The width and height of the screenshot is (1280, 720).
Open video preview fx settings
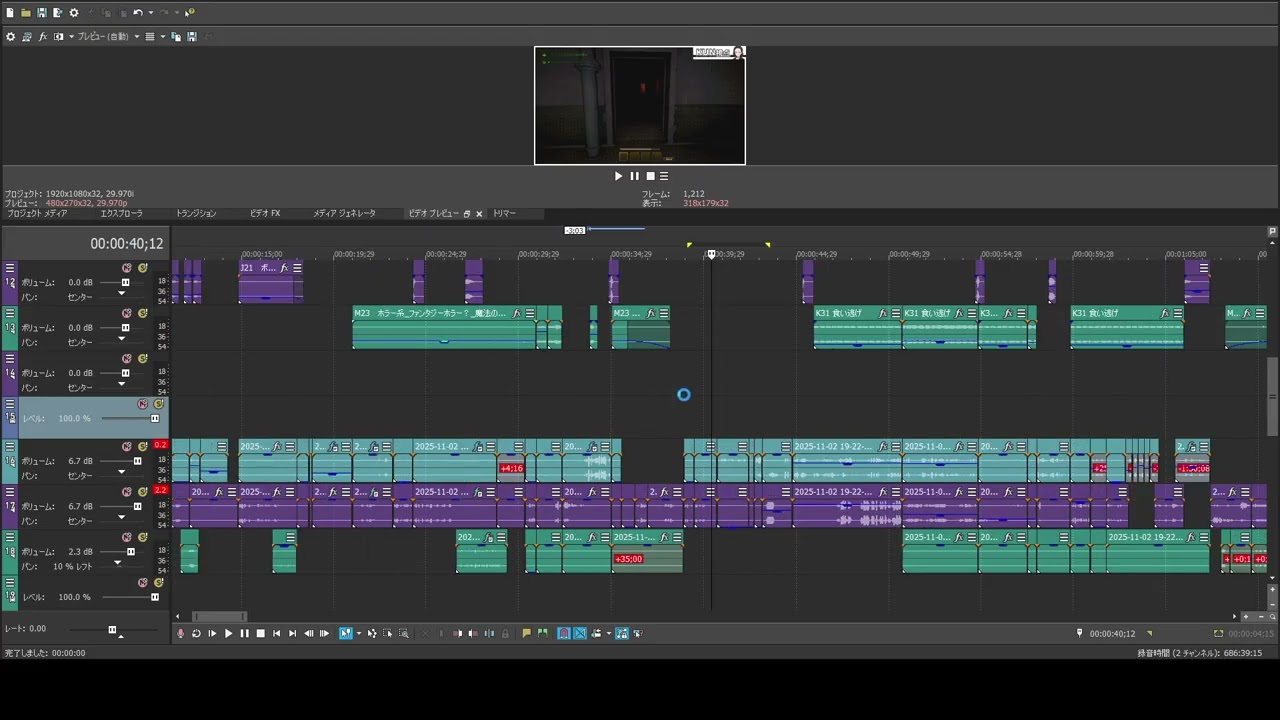[x=42, y=37]
